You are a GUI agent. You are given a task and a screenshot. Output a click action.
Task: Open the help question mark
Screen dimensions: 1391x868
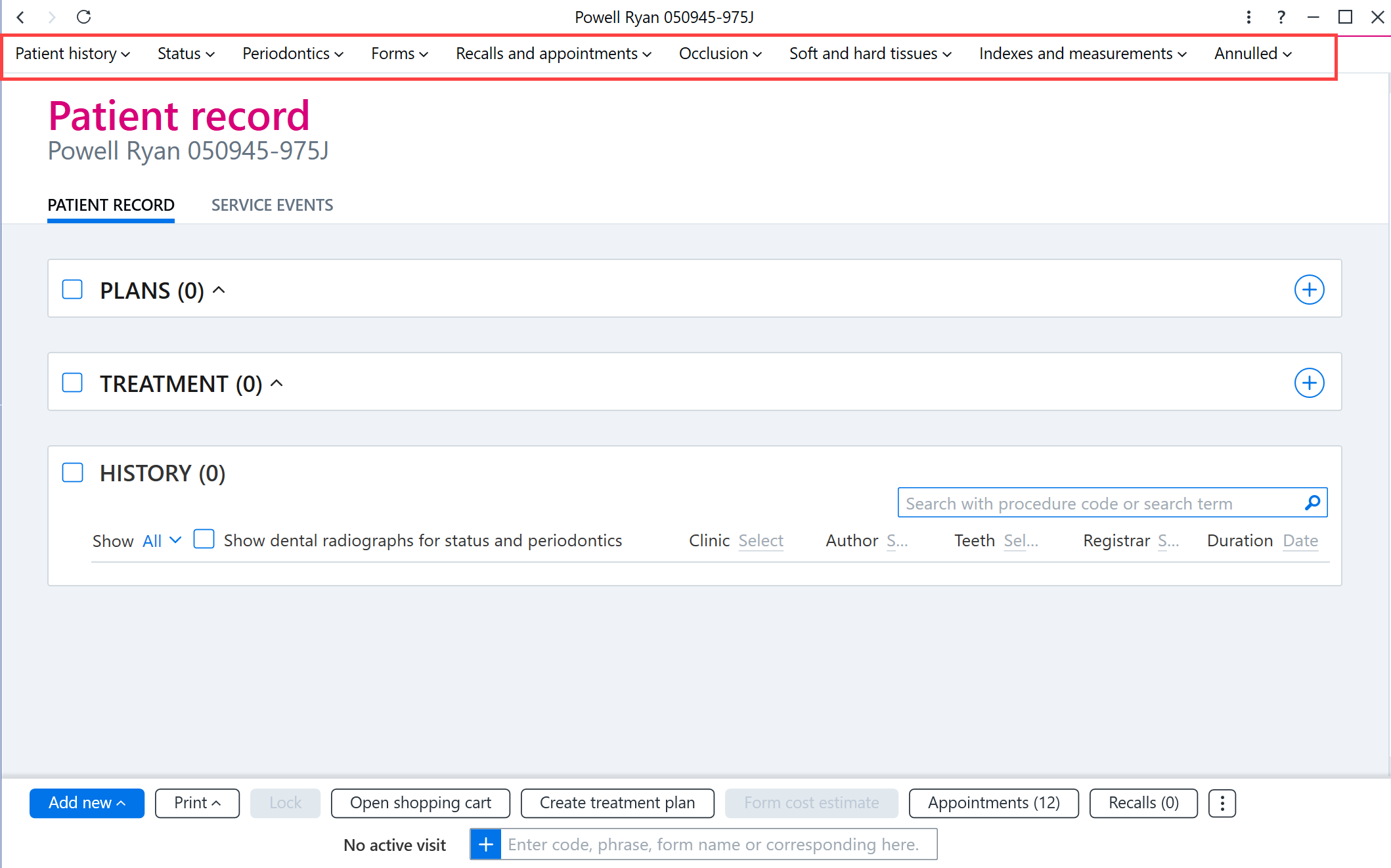click(x=1281, y=17)
